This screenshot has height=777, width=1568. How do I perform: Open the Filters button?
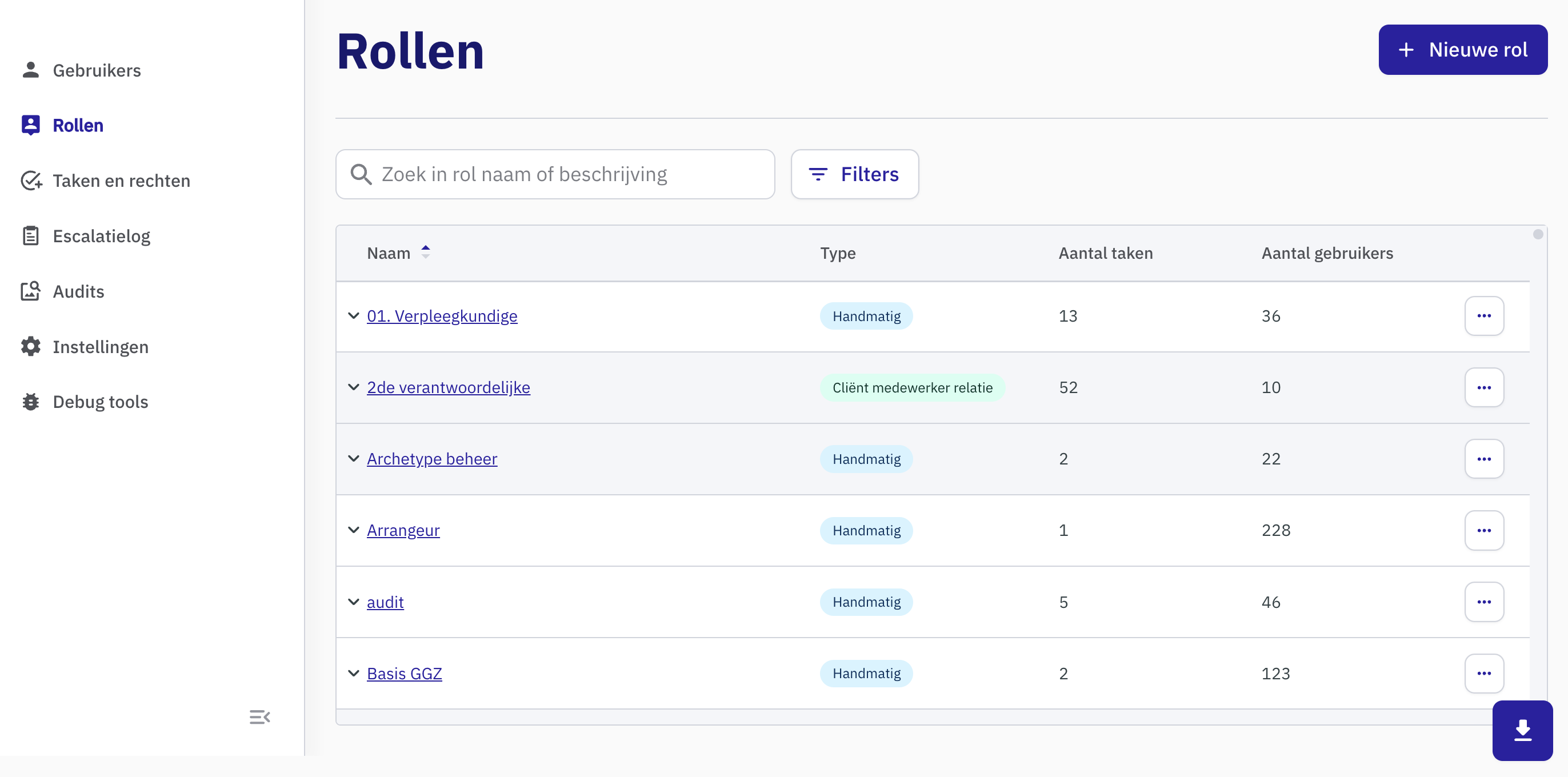[855, 174]
